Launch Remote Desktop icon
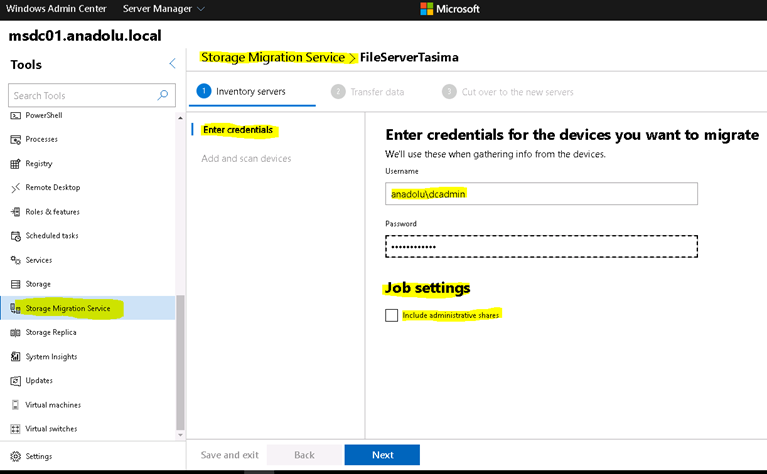This screenshot has width=767, height=474. pos(16,187)
